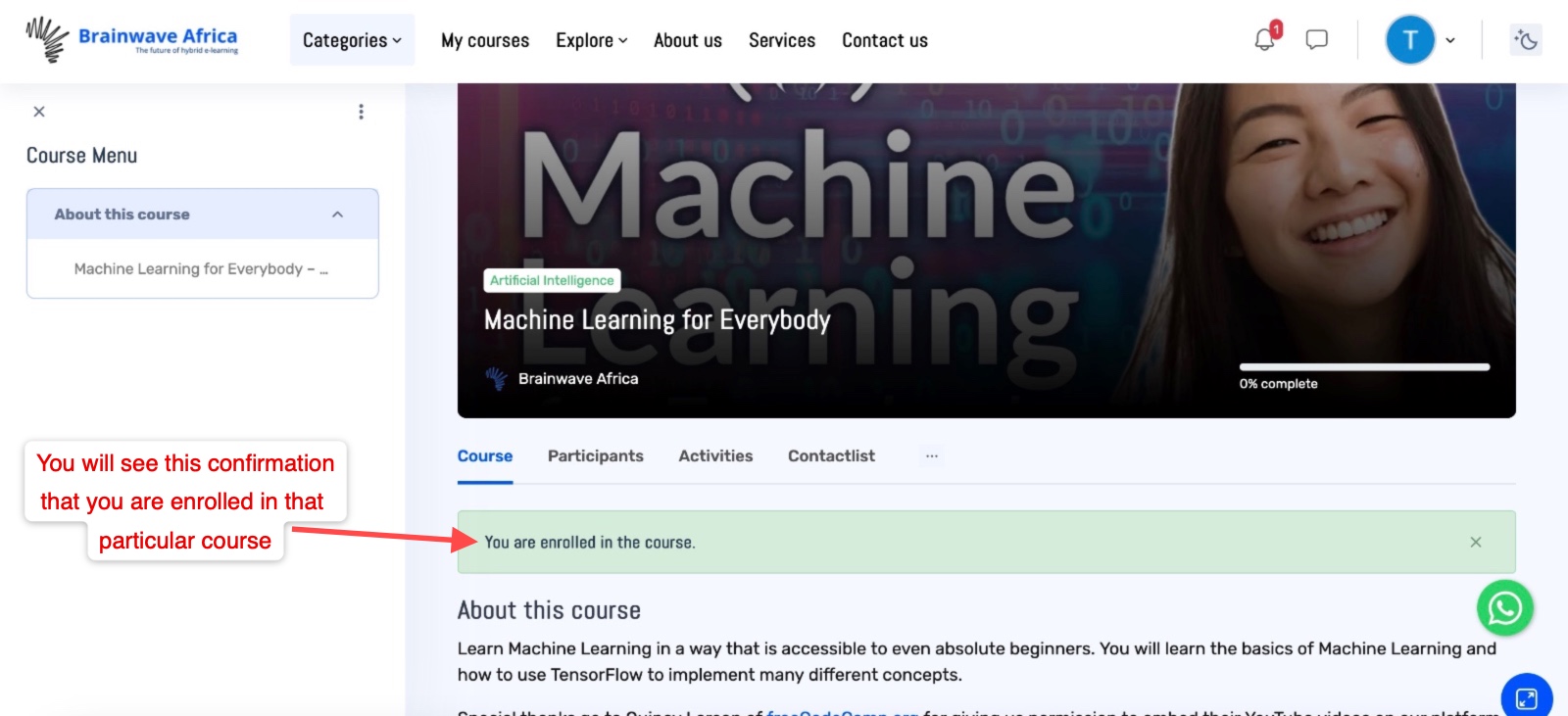1568x716 pixels.
Task: Open the Course Menu three-dot options
Action: click(361, 112)
